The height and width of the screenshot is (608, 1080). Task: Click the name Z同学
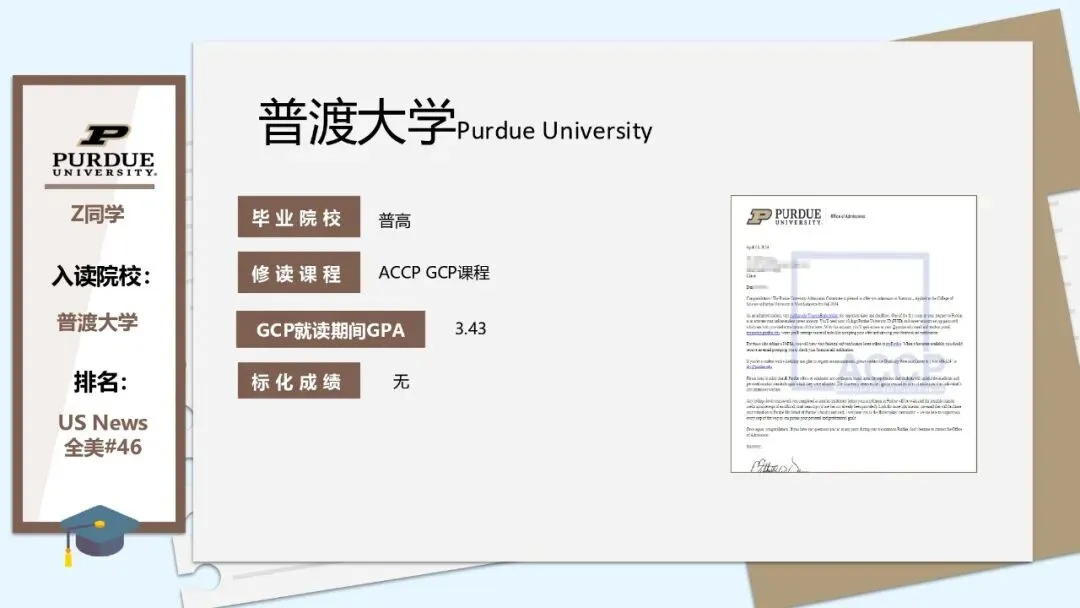coord(98,214)
